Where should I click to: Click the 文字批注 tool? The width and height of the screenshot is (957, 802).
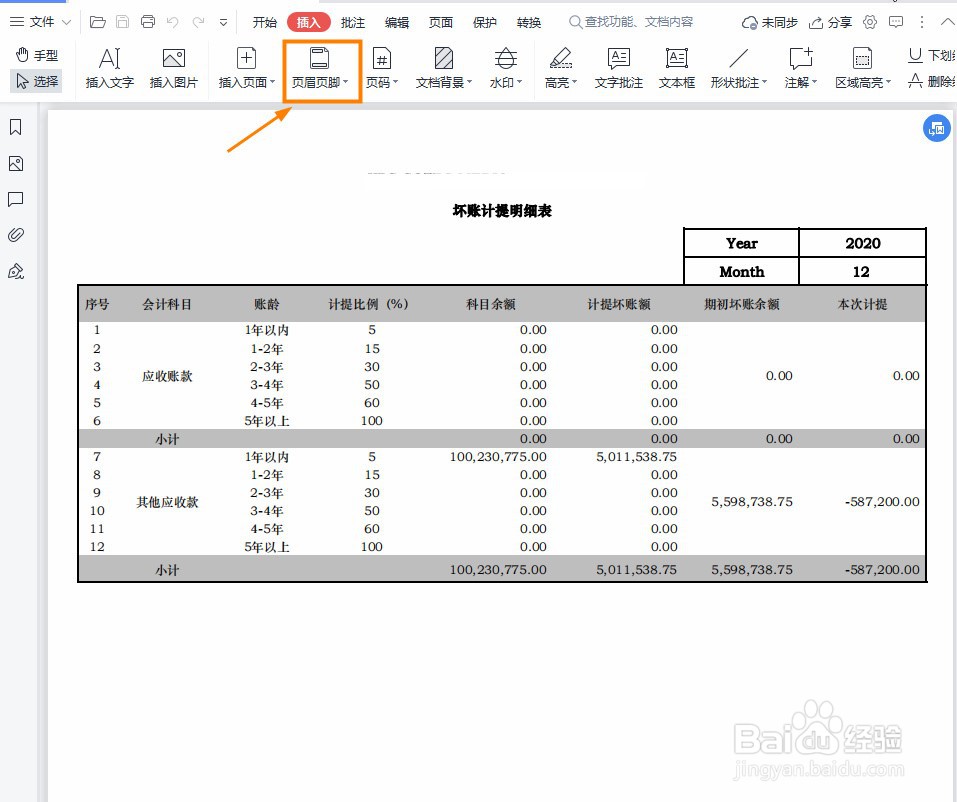pos(619,68)
